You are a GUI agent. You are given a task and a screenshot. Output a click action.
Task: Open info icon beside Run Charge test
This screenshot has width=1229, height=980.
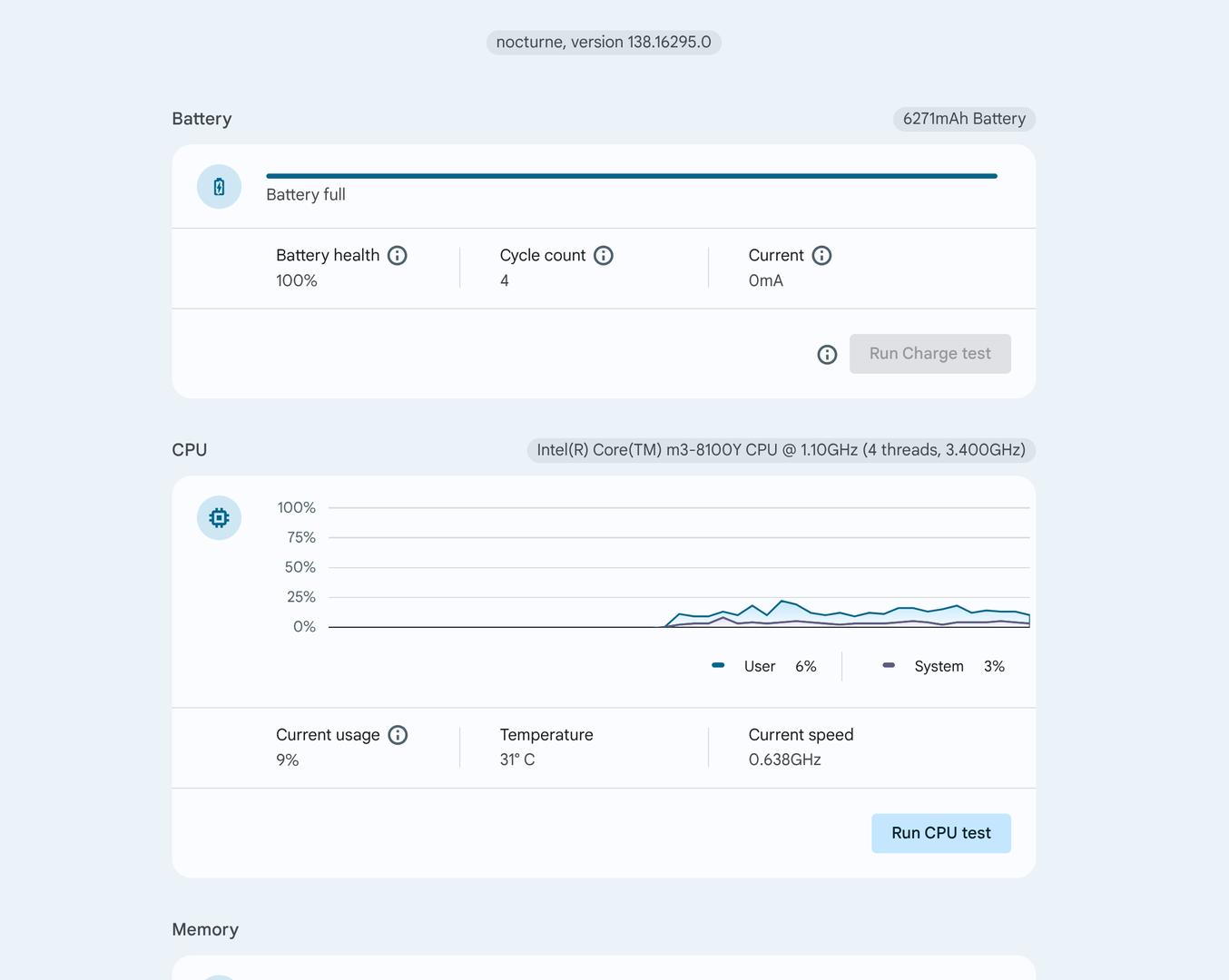click(827, 355)
